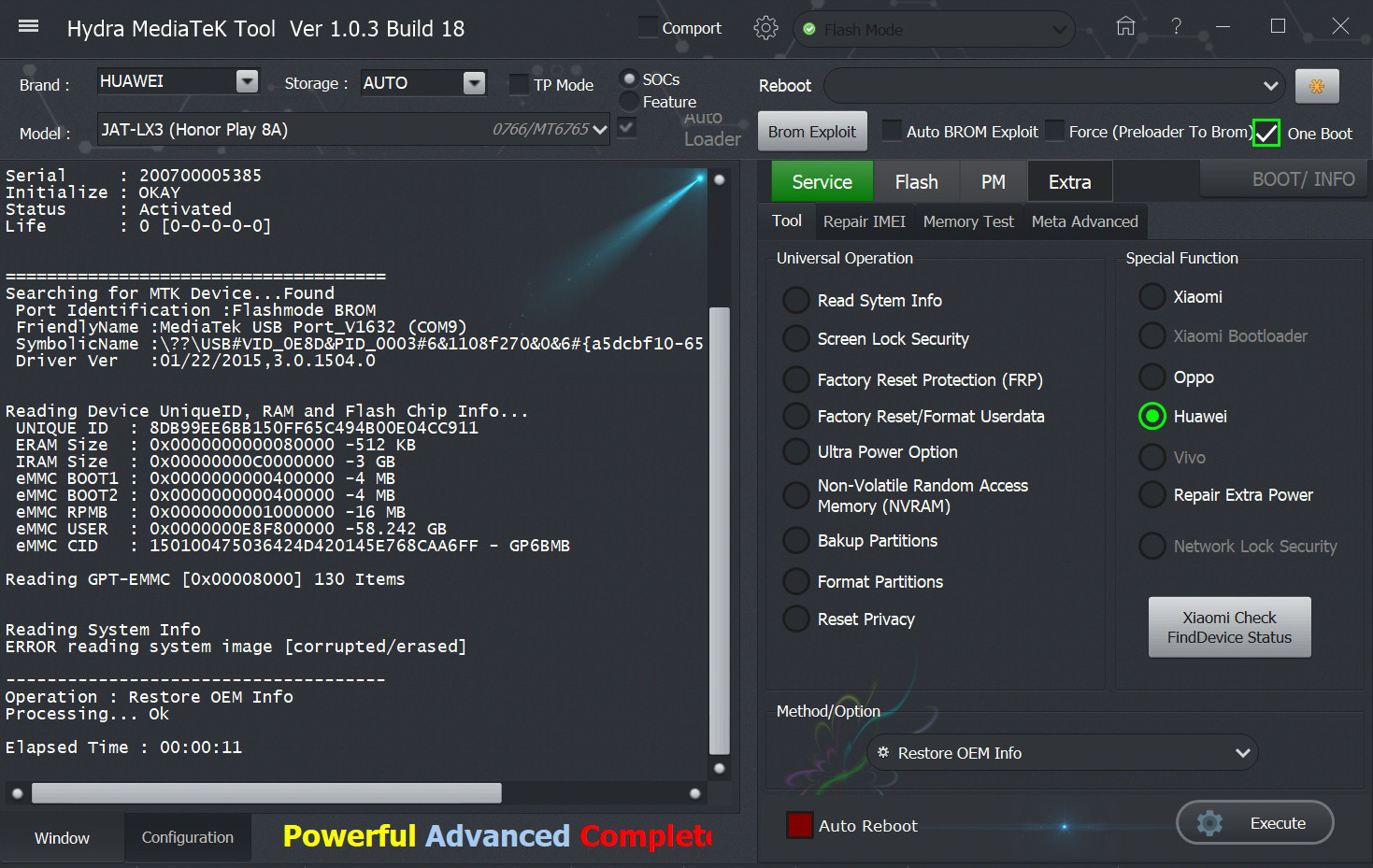1373x868 pixels.
Task: Enable the Auto BROM Exploit checkbox
Action: (x=893, y=131)
